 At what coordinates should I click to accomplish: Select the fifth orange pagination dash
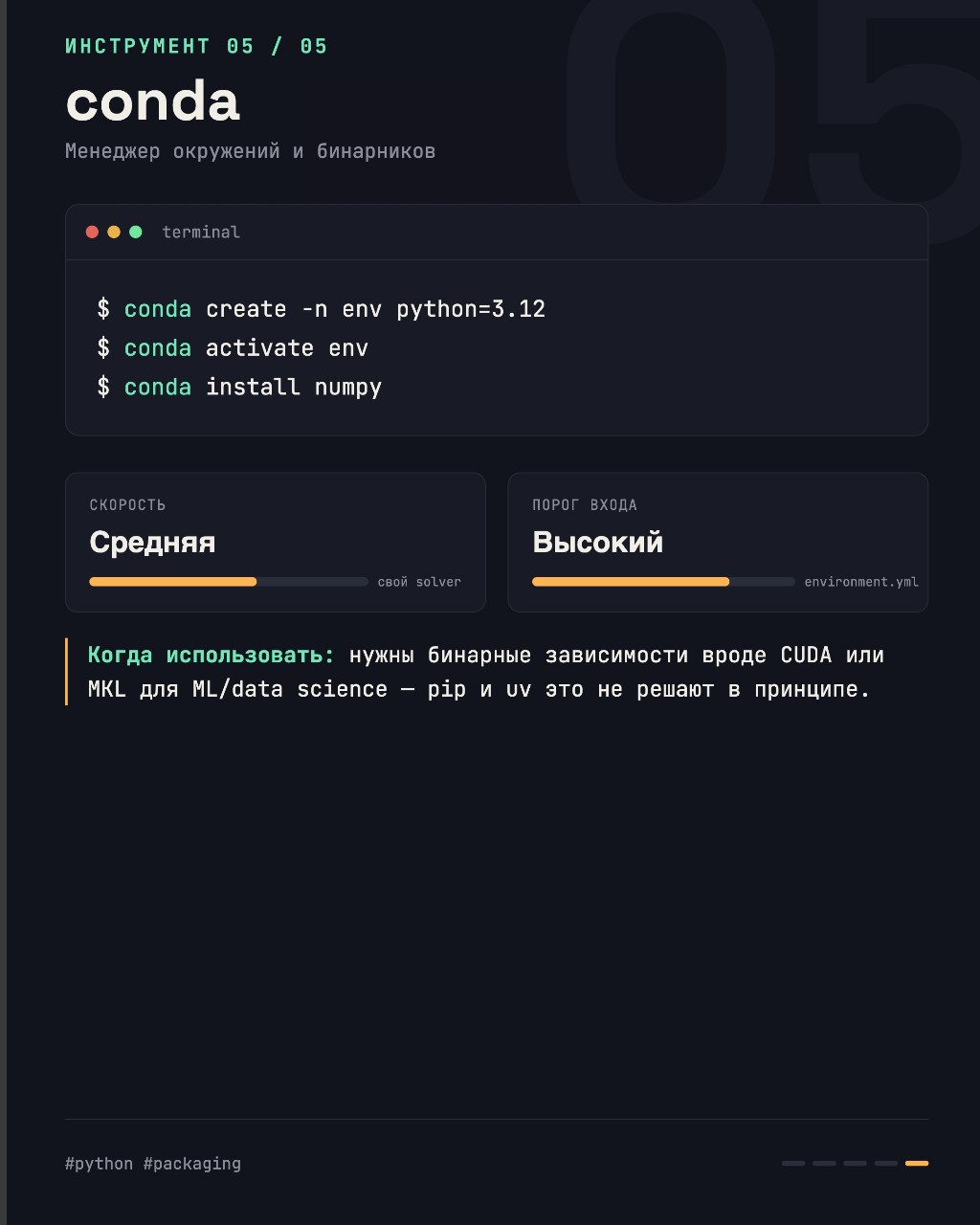(x=917, y=1163)
